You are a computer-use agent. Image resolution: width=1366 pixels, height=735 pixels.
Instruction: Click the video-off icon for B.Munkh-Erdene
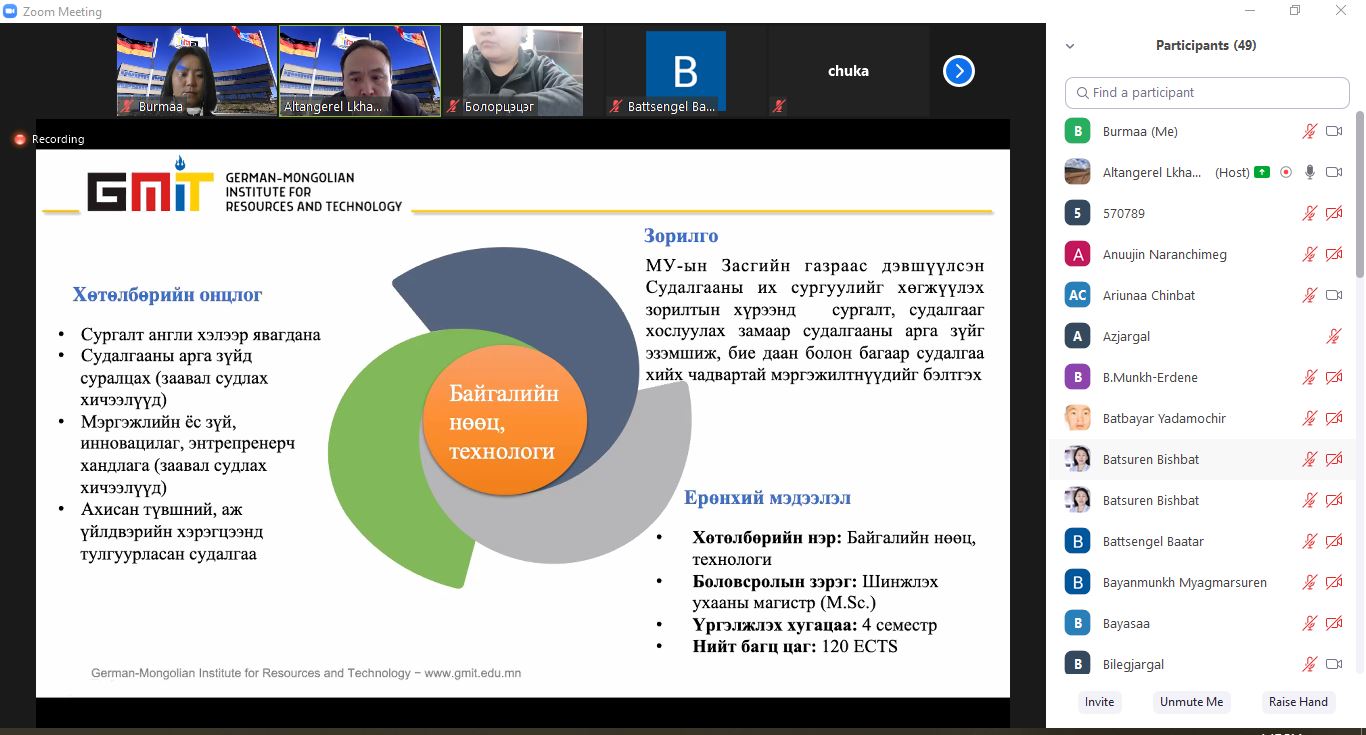coord(1334,377)
